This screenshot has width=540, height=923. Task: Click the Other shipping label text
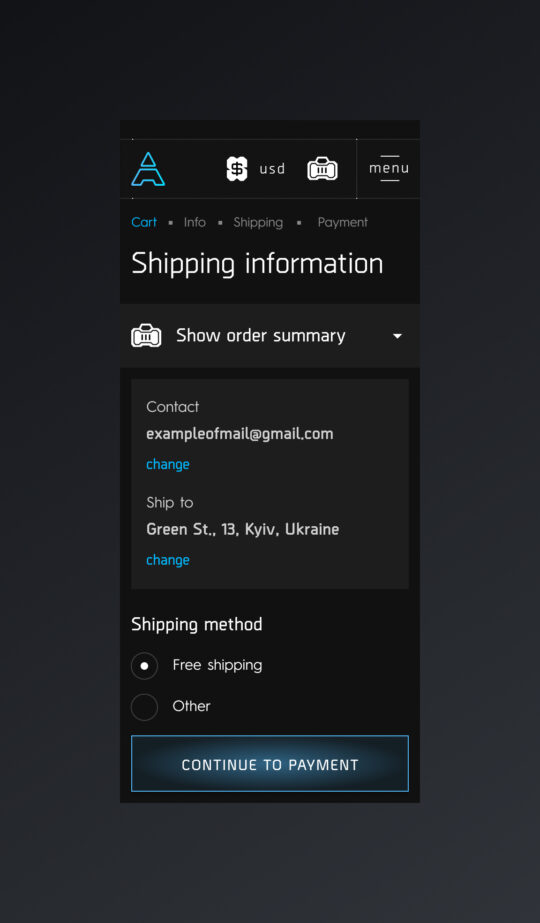click(191, 706)
